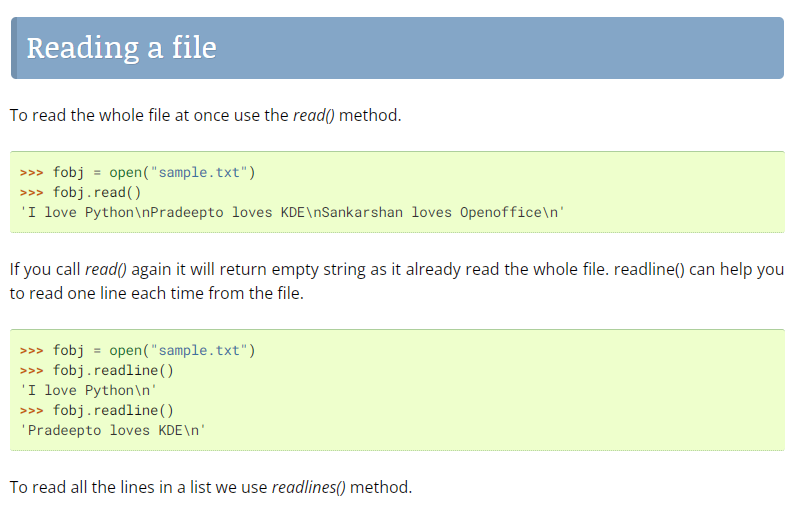This screenshot has height=523, width=798.
Task: Click the italic read() in "If you call read() again"
Action: (x=106, y=270)
